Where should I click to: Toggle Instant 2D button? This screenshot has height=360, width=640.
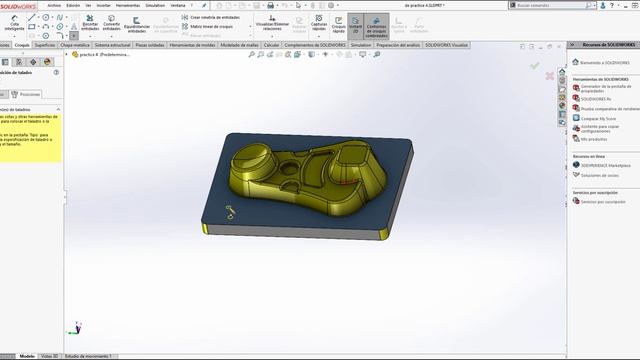[x=356, y=25]
